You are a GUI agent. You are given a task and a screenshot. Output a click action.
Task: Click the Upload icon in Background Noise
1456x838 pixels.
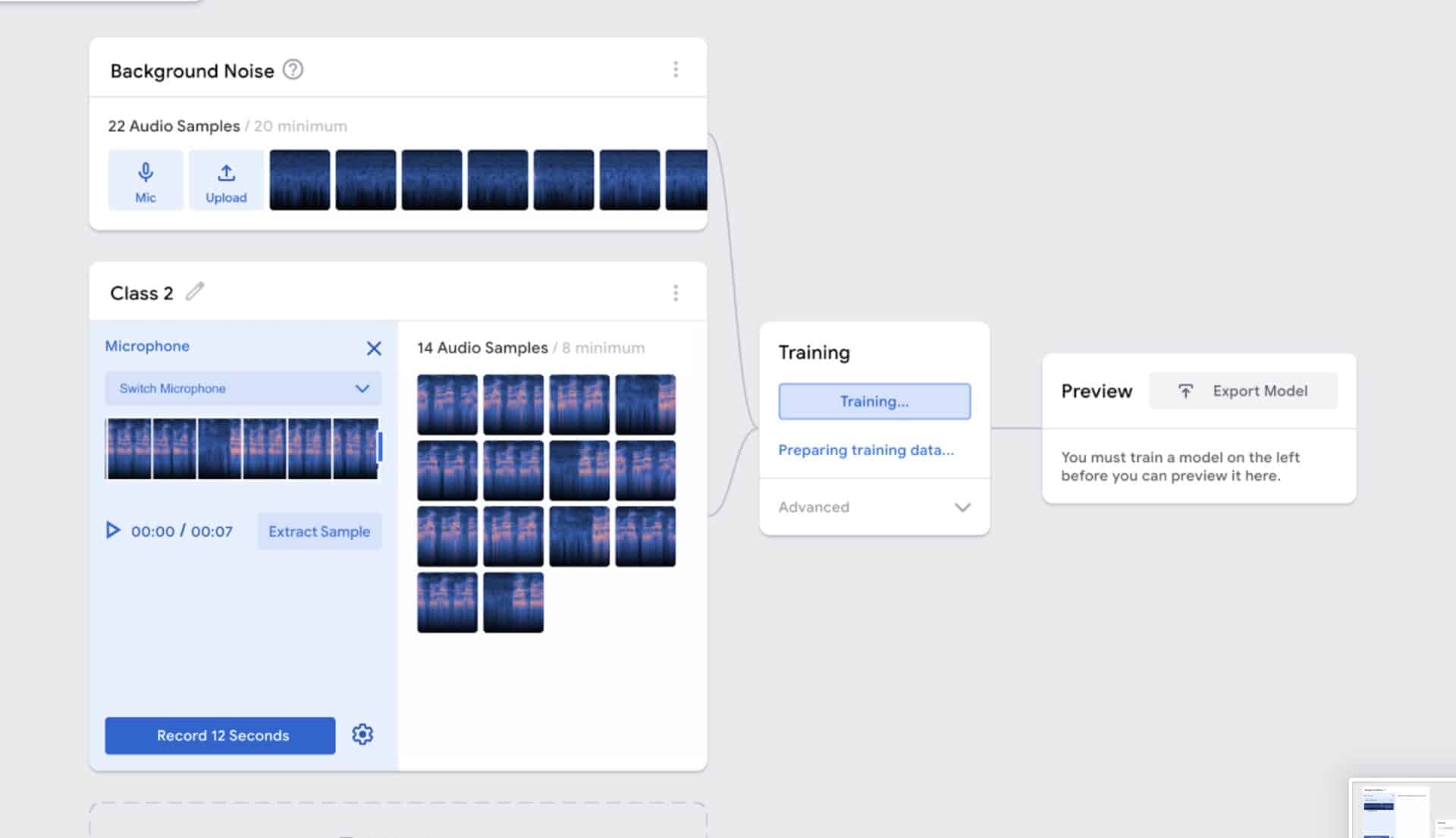(x=226, y=172)
